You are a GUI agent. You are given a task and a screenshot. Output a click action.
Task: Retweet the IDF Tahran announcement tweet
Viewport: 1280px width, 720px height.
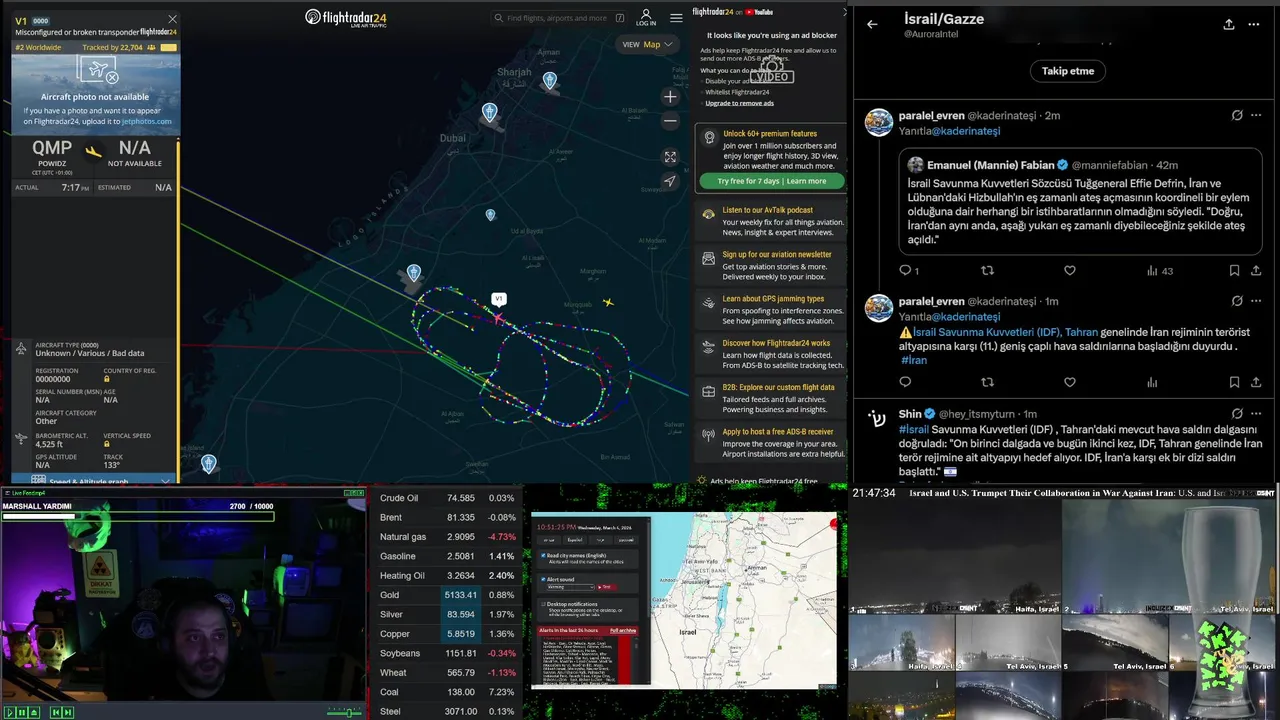coord(988,382)
